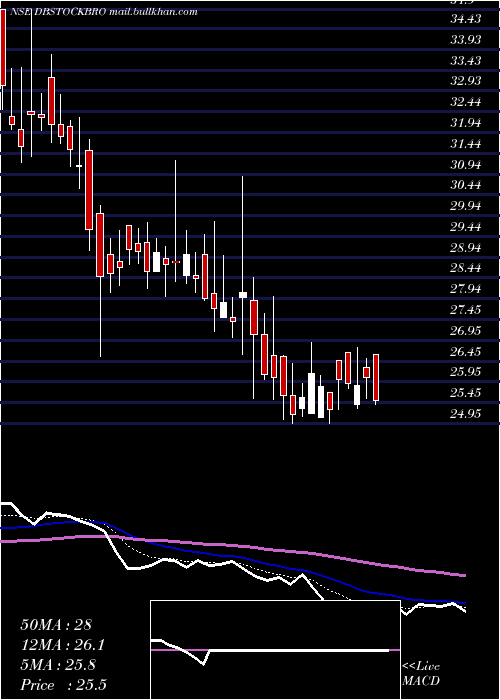Click the 5MA : 25.8 indicator value
500x700 pixels.
pos(58,665)
